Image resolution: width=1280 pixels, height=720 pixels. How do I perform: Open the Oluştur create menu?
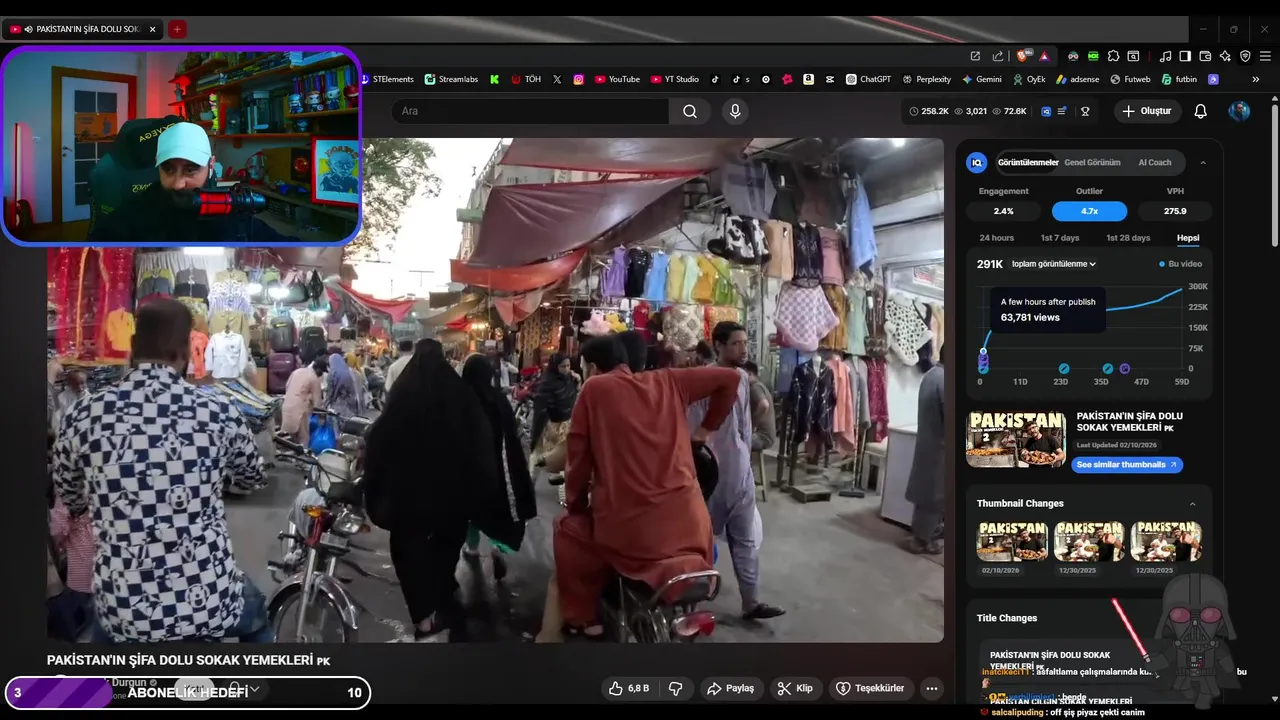pyautogui.click(x=1146, y=111)
